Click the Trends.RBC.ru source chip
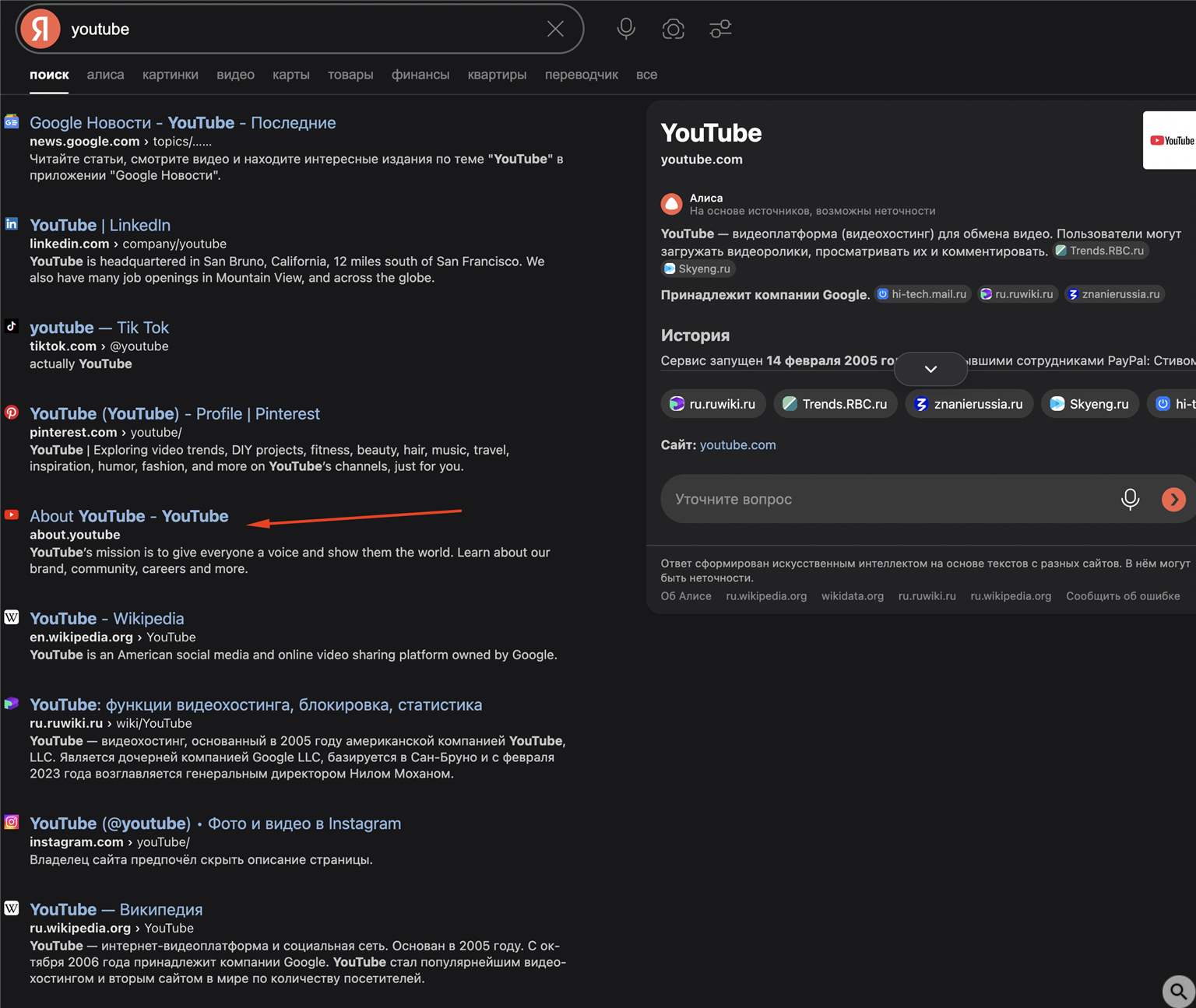This screenshot has height=1008, width=1196. 835,404
